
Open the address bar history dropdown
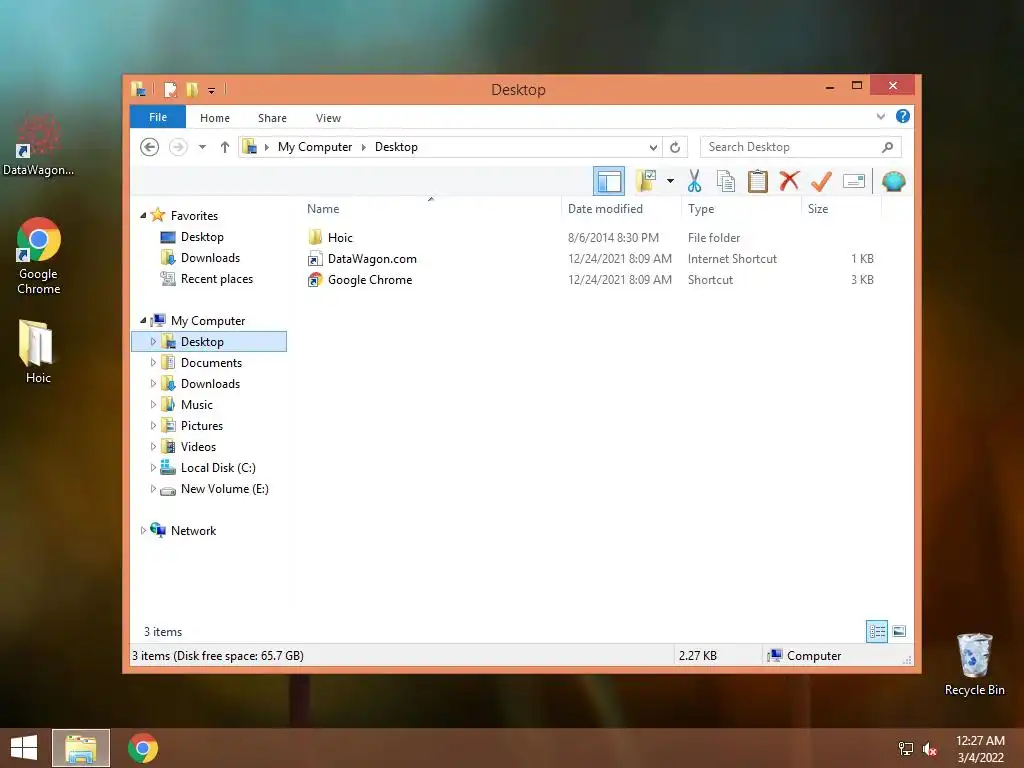pyautogui.click(x=652, y=148)
